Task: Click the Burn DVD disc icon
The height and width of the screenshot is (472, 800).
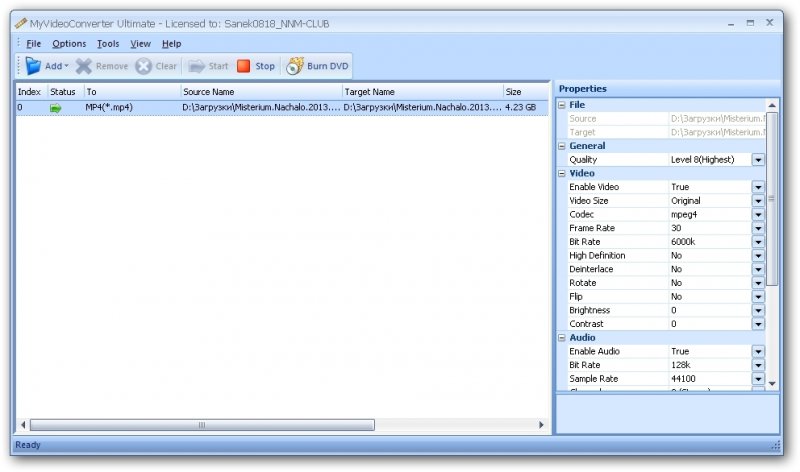Action: 294,66
